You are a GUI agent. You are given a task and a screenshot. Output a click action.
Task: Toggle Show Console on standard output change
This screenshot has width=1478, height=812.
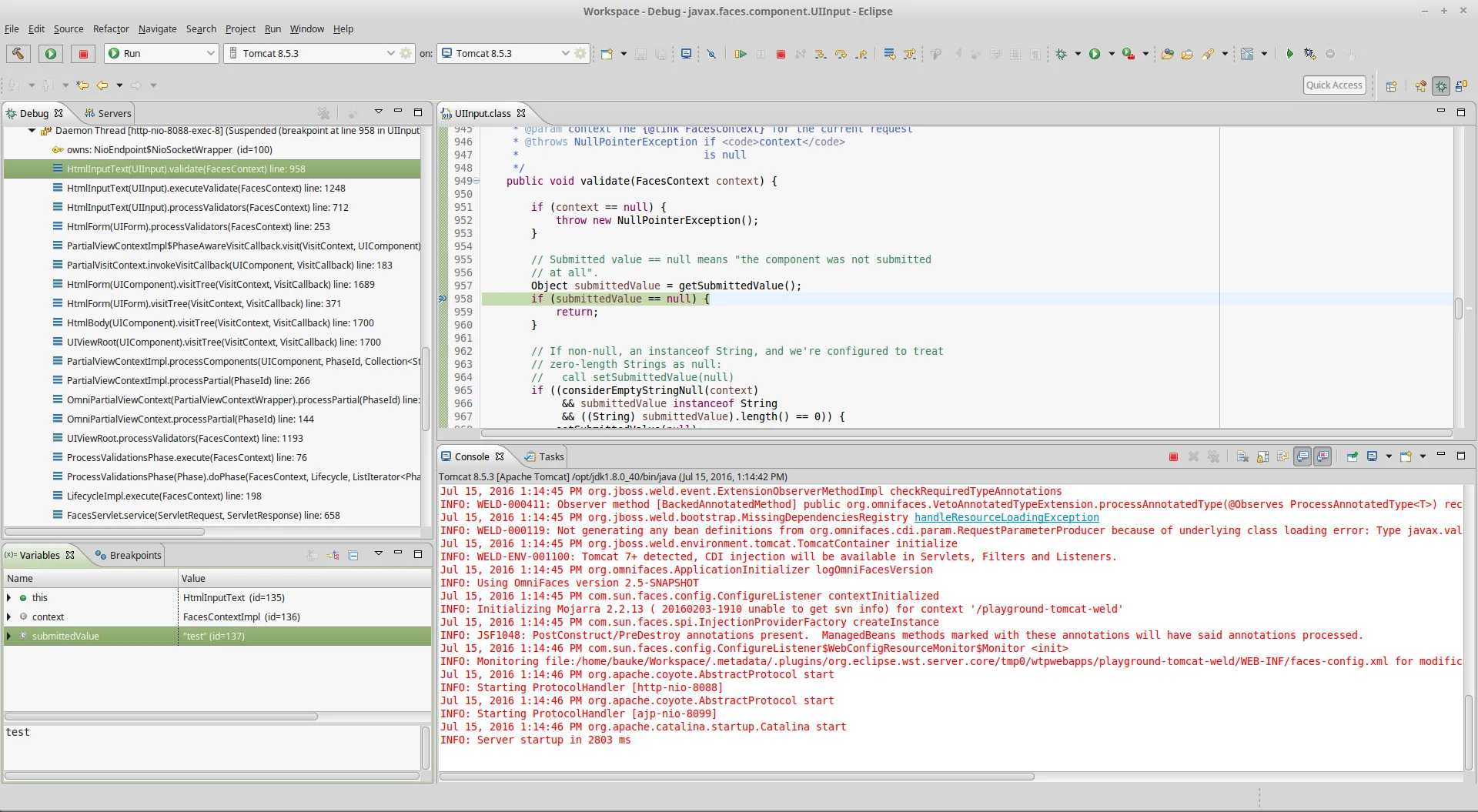pyautogui.click(x=1302, y=456)
